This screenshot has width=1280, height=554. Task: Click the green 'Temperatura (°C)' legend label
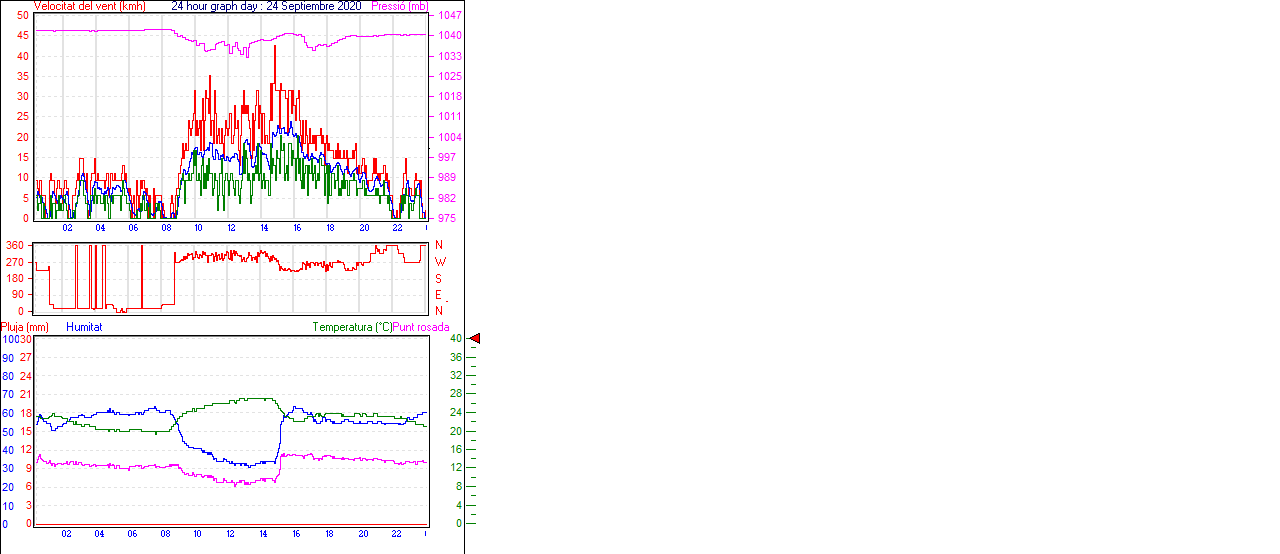351,327
